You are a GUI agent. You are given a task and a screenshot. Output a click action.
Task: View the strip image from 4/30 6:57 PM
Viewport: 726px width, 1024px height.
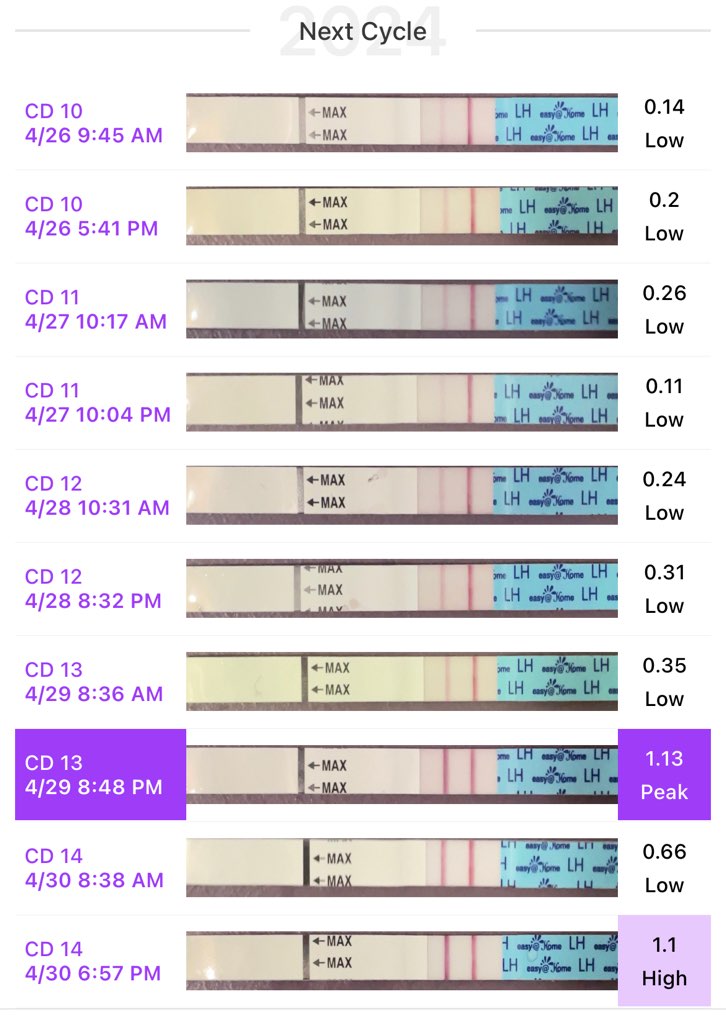click(401, 961)
